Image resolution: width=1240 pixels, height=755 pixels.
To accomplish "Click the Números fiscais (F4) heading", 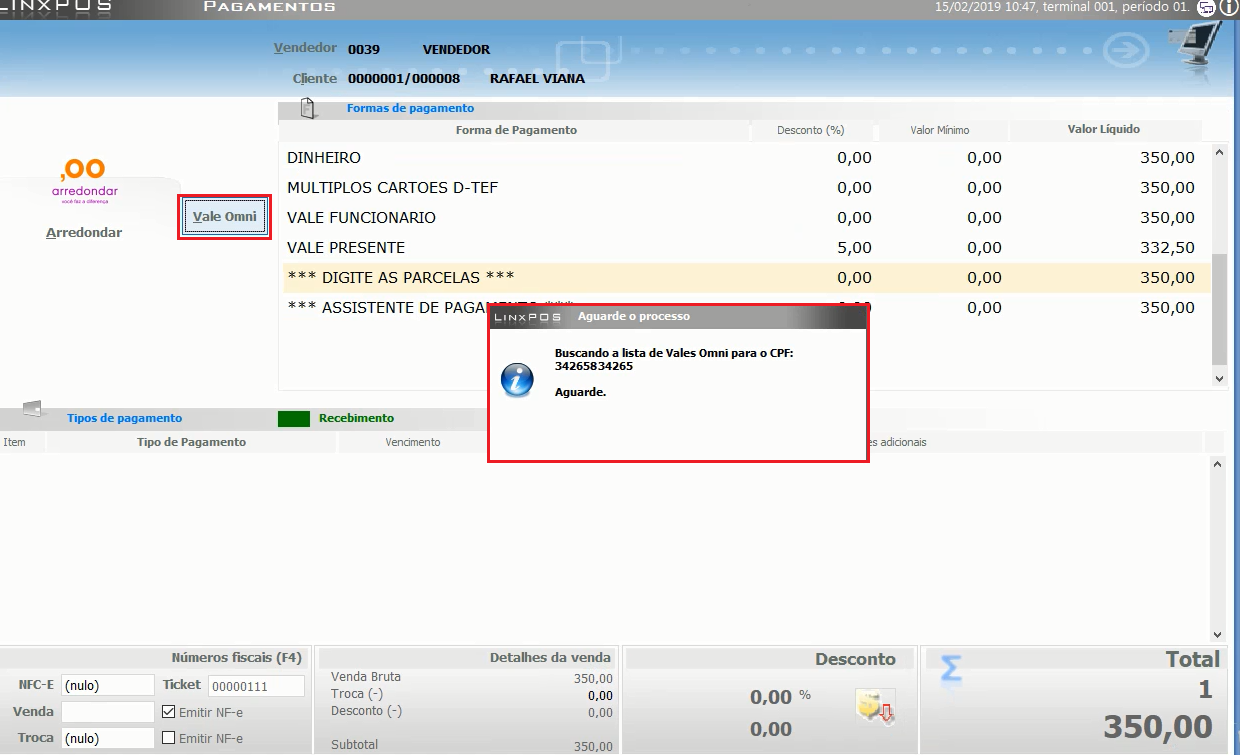I will [x=236, y=658].
